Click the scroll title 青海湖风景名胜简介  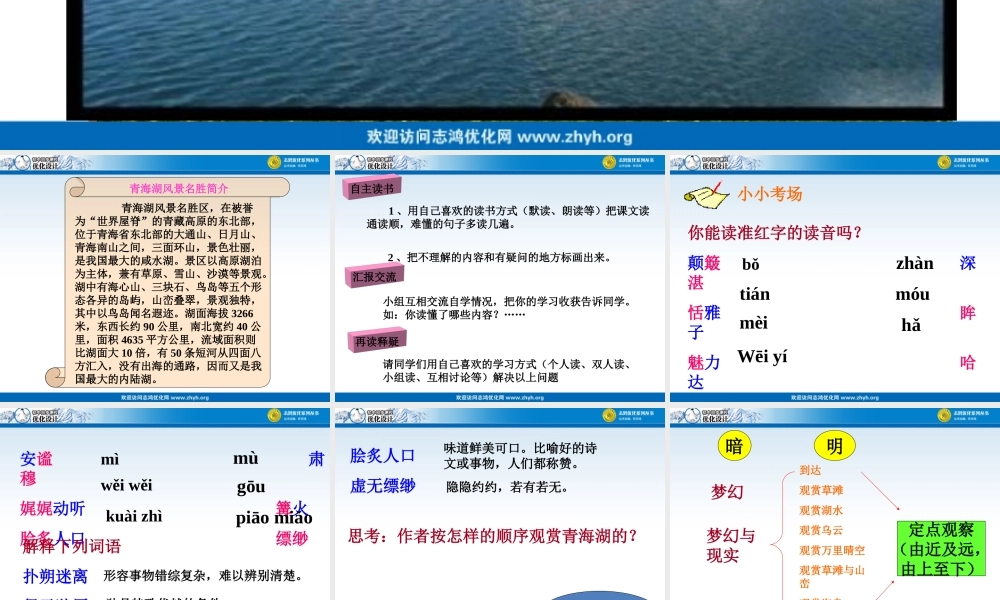[179, 188]
